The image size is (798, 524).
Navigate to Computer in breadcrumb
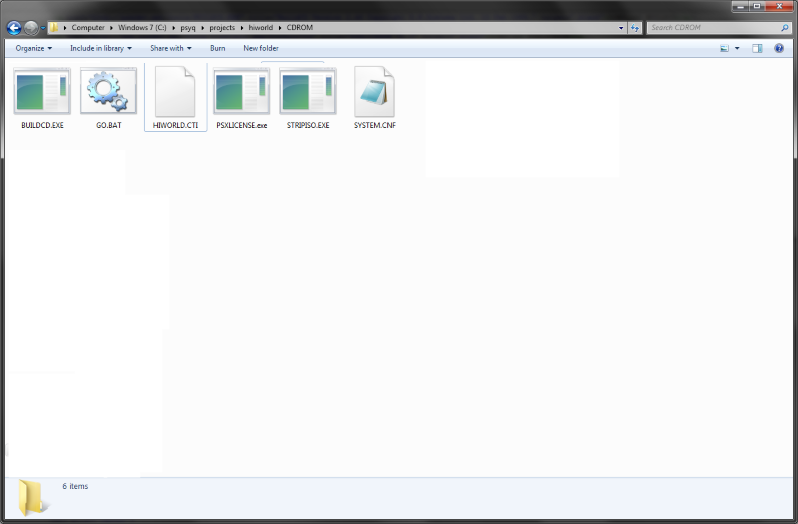(88, 27)
